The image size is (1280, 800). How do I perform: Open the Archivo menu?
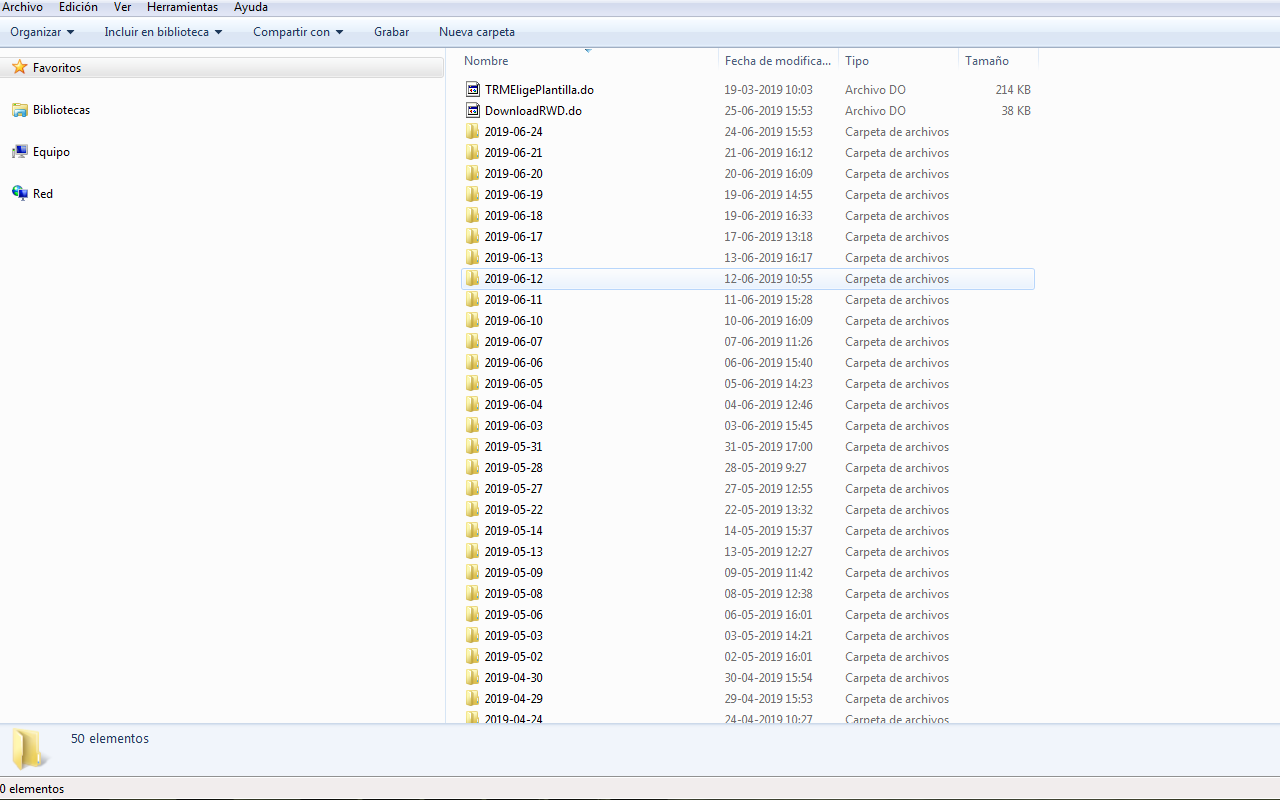(x=22, y=7)
